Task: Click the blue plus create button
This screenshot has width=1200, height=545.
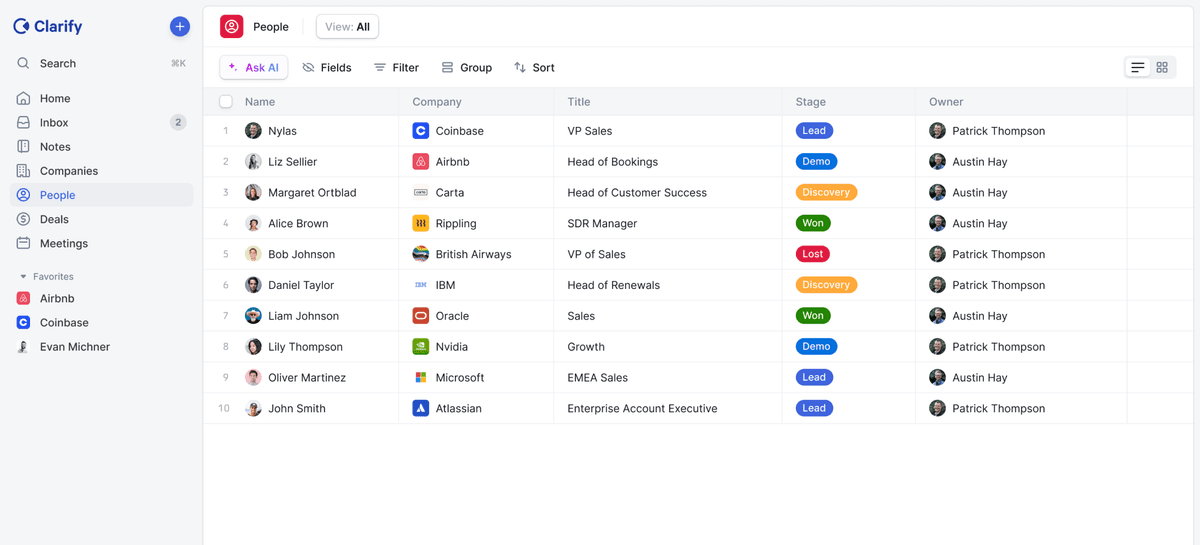Action: click(180, 27)
